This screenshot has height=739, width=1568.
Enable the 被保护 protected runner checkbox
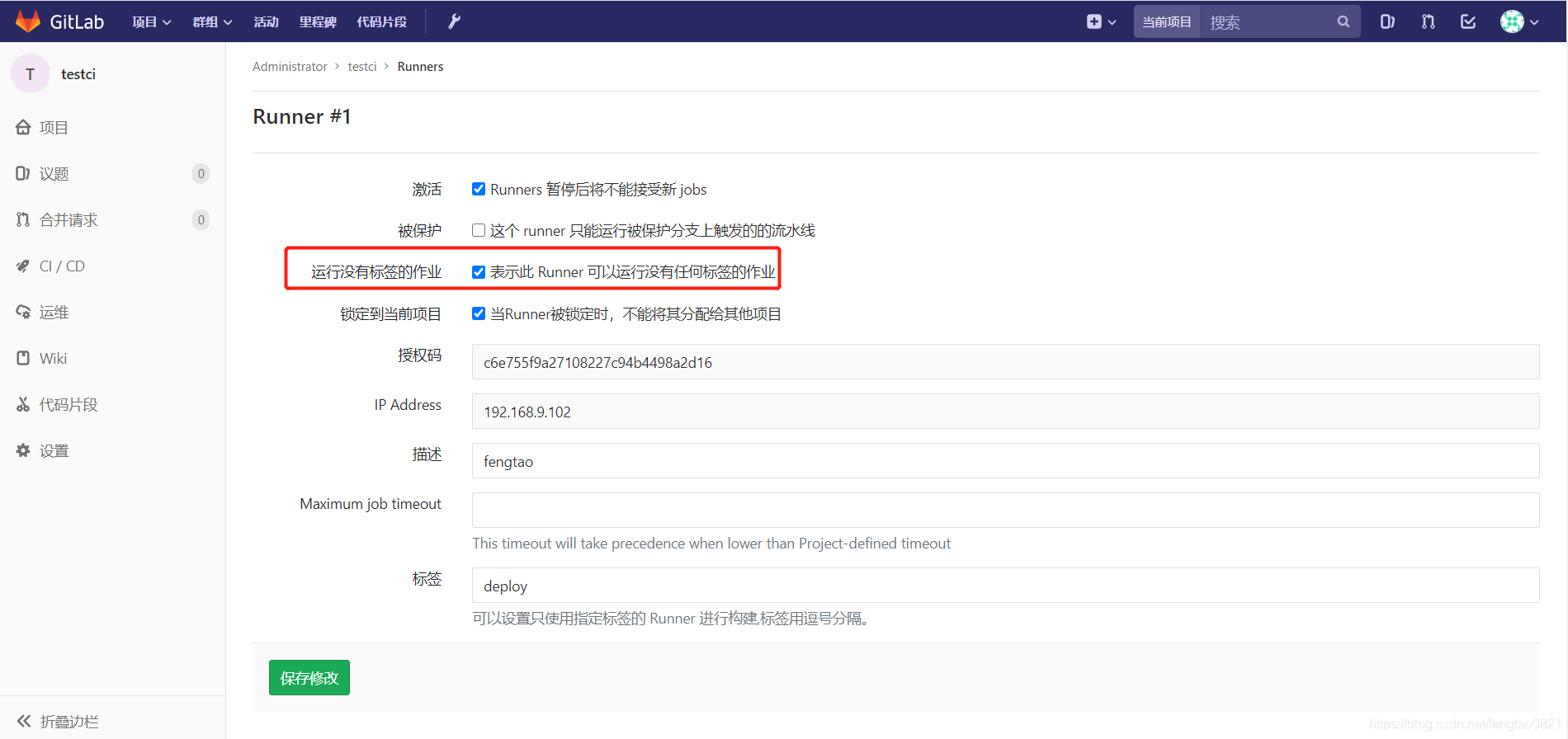[x=479, y=230]
